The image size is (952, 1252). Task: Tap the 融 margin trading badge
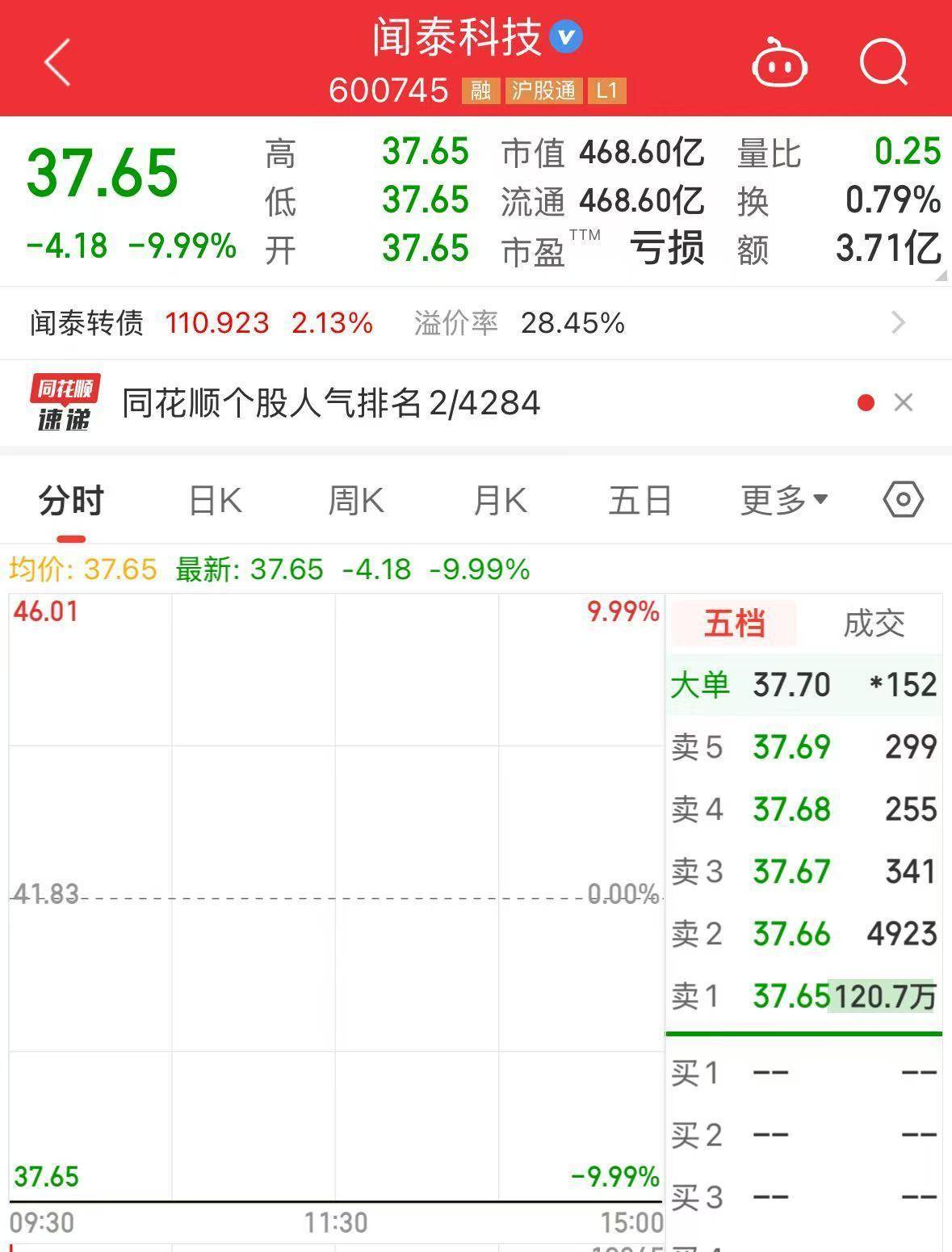point(480,91)
